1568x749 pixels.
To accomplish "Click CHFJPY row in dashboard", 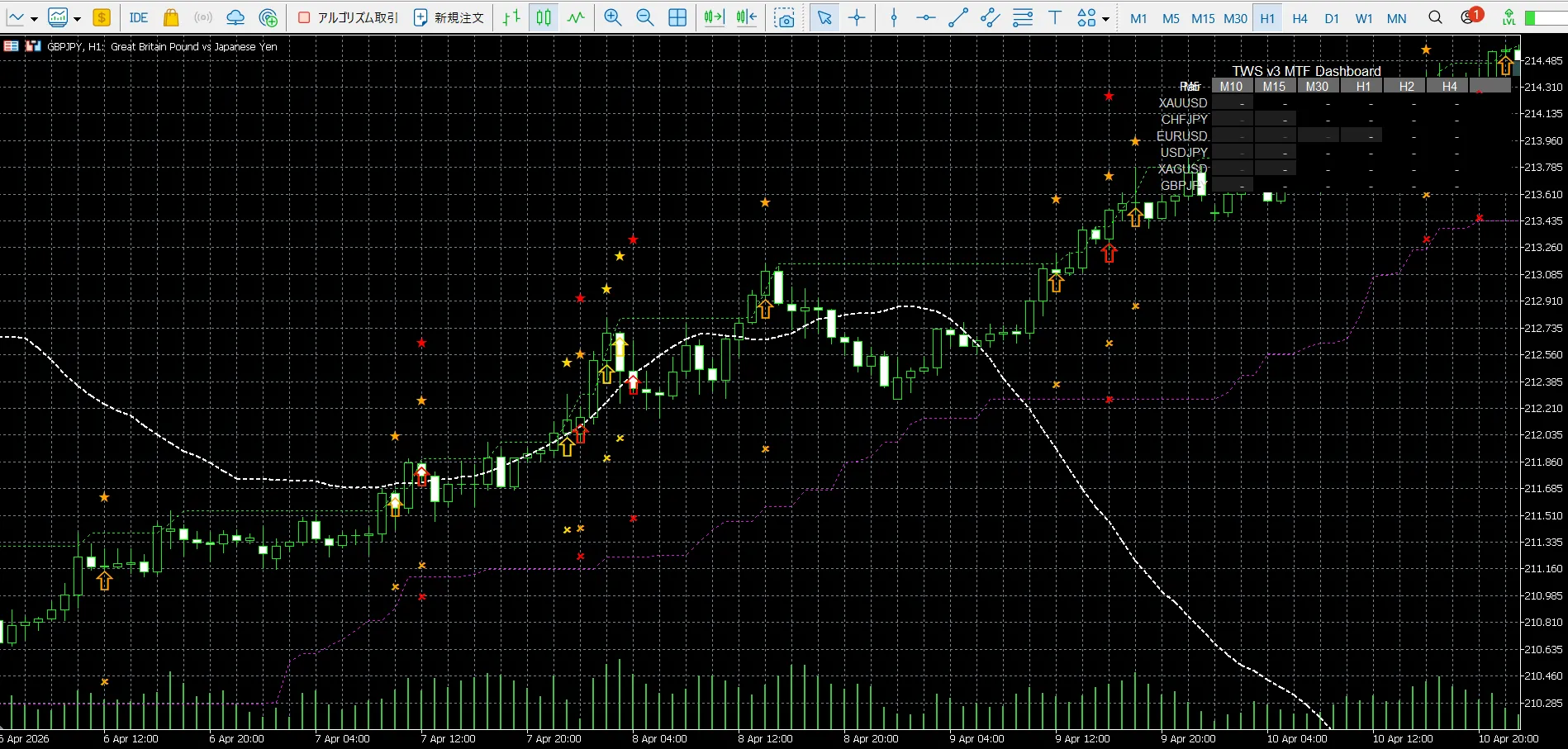I will point(1185,119).
